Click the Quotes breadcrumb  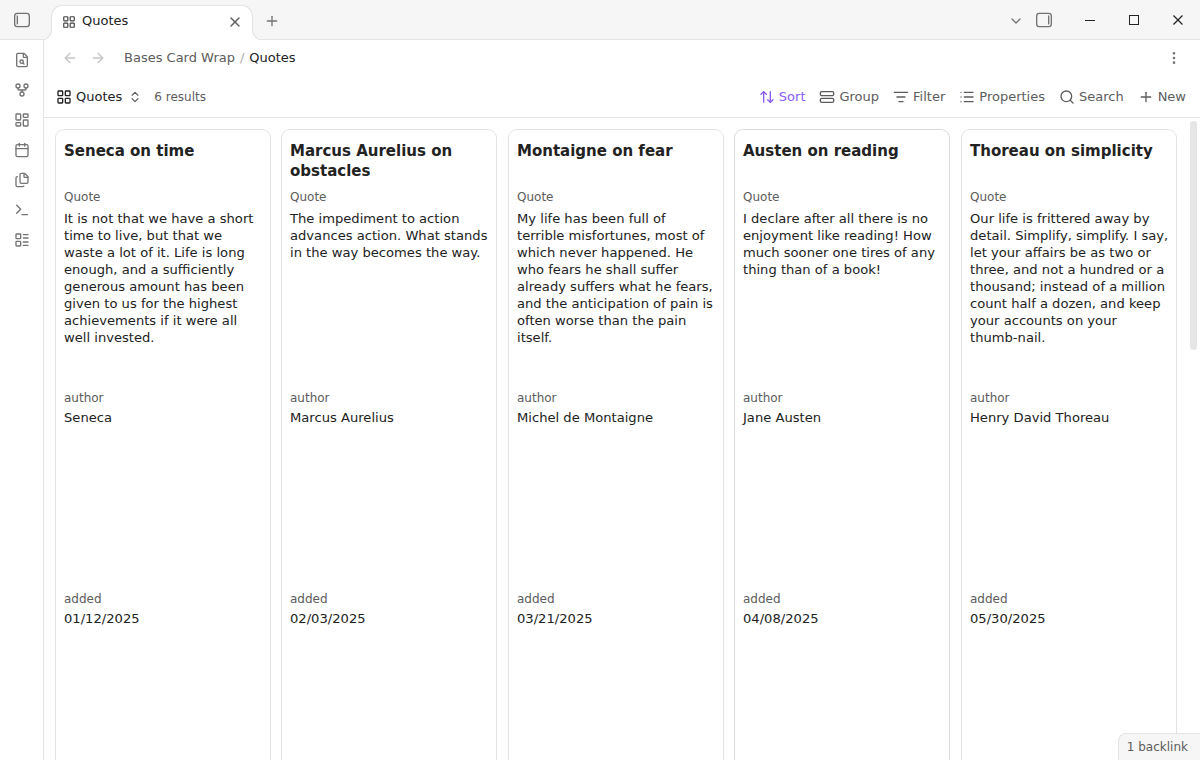tap(272, 58)
